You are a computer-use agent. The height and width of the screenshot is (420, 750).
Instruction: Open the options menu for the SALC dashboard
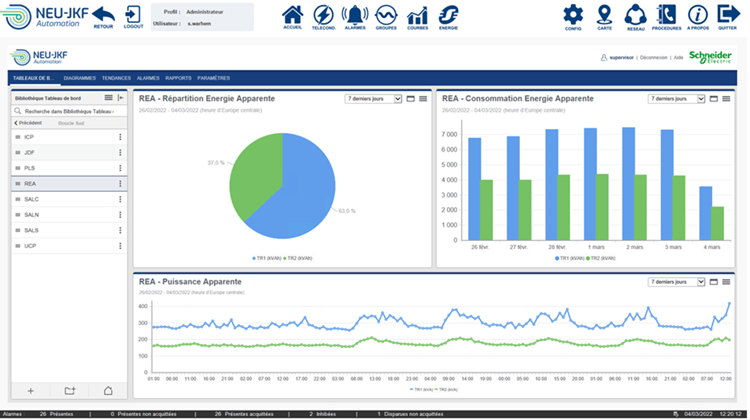pyautogui.click(x=120, y=199)
